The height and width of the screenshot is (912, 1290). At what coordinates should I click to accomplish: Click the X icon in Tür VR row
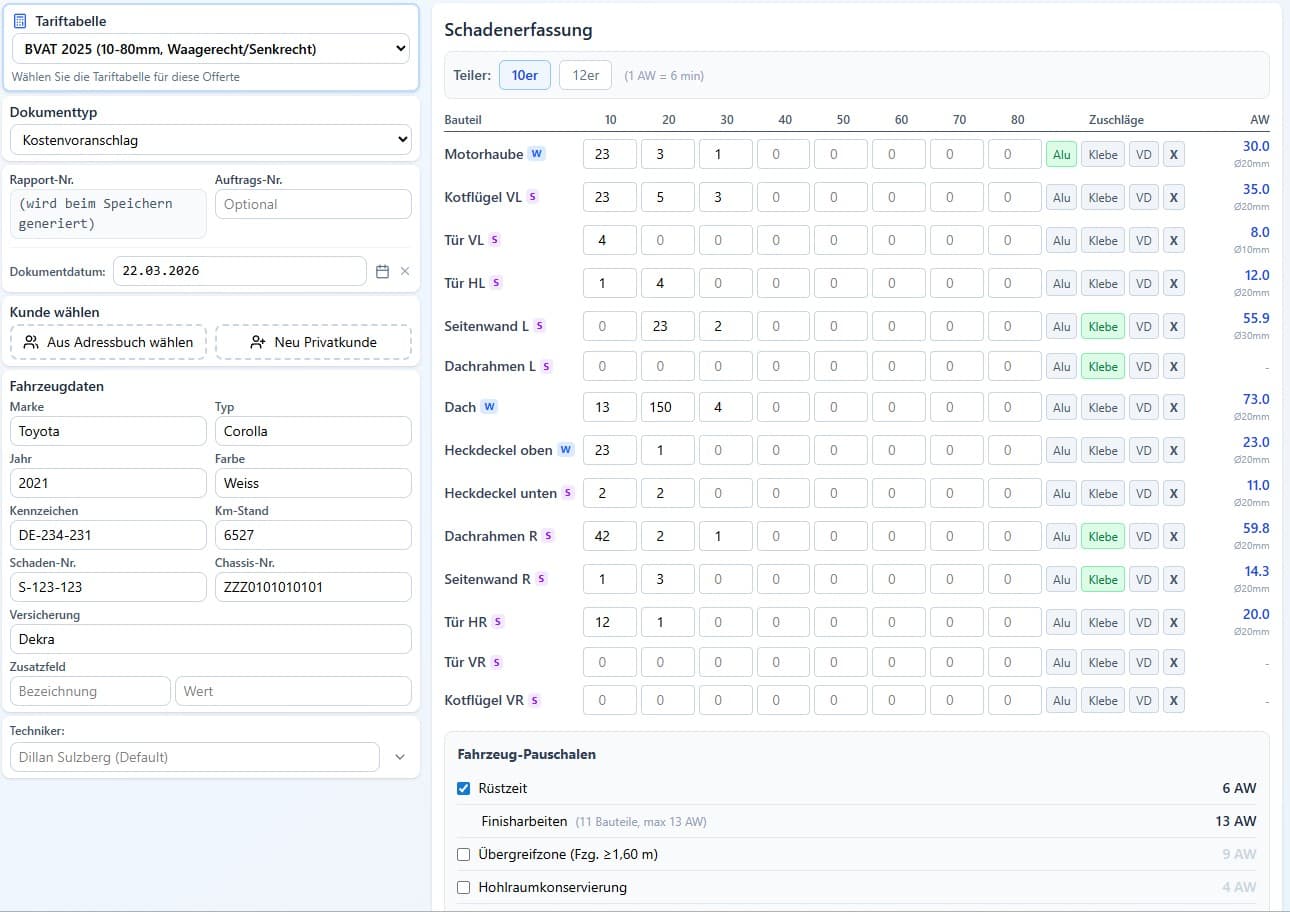pos(1173,663)
